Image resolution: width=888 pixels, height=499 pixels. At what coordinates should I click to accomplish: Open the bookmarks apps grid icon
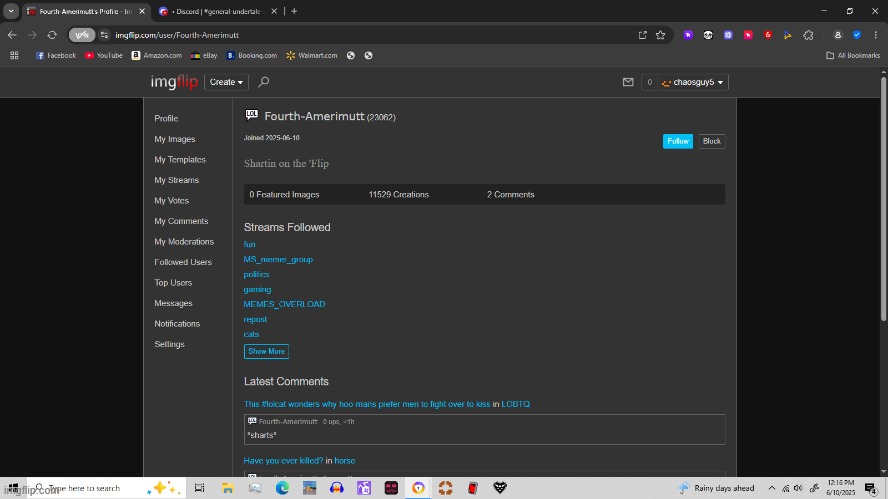[x=14, y=56]
